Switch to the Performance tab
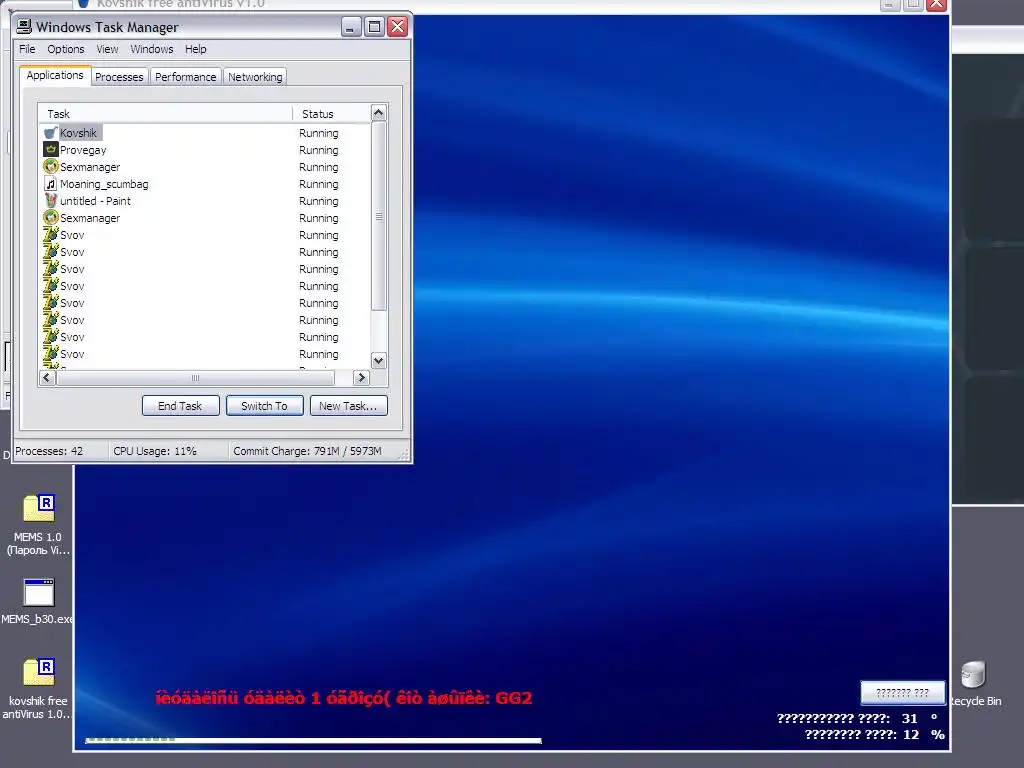Screen dimensions: 1024x768 pos(185,76)
